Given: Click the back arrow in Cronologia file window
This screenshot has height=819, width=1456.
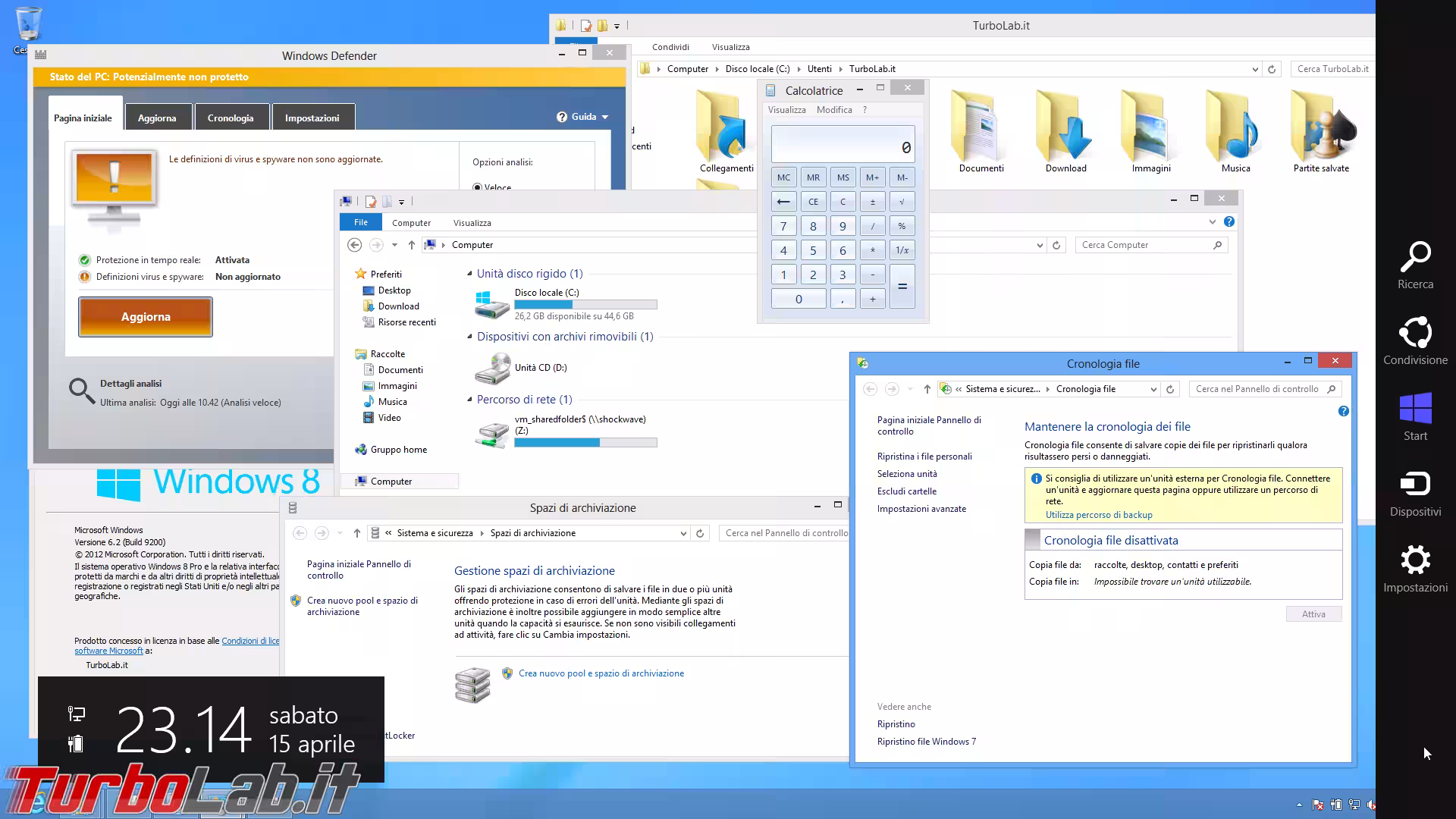Looking at the screenshot, I should (871, 388).
